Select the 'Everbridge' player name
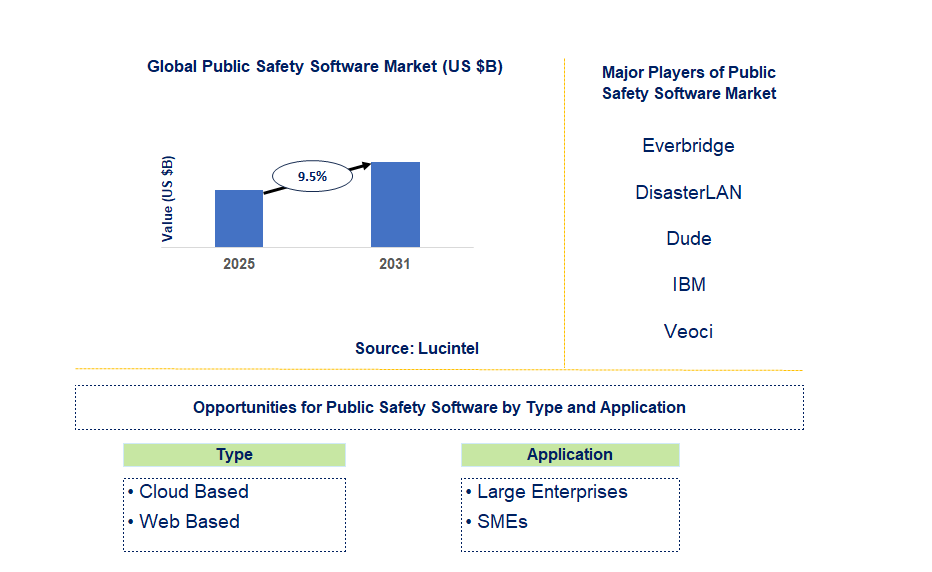This screenshot has height=572, width=932. click(688, 146)
